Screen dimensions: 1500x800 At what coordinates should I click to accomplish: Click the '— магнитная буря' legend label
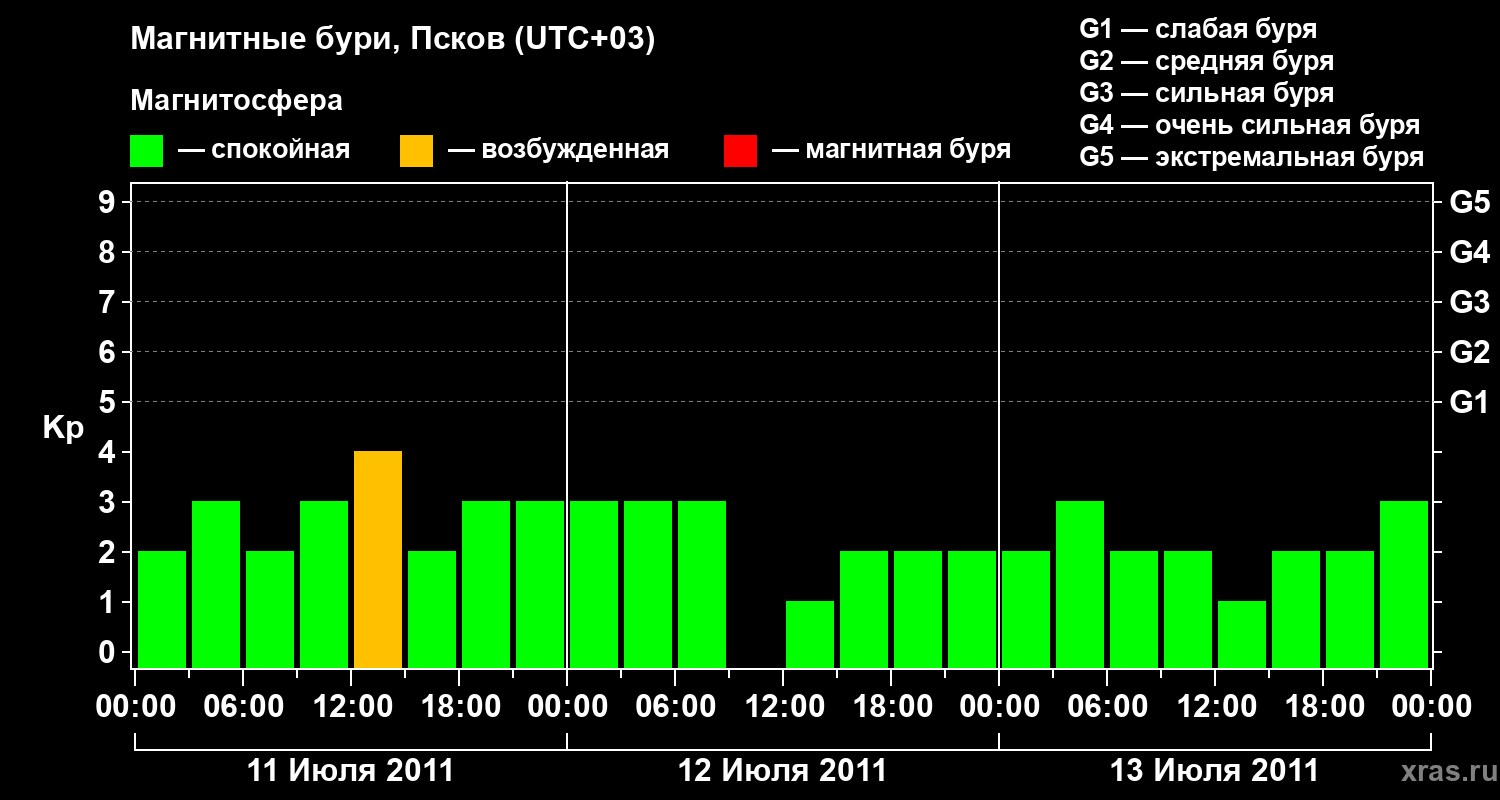(x=892, y=150)
